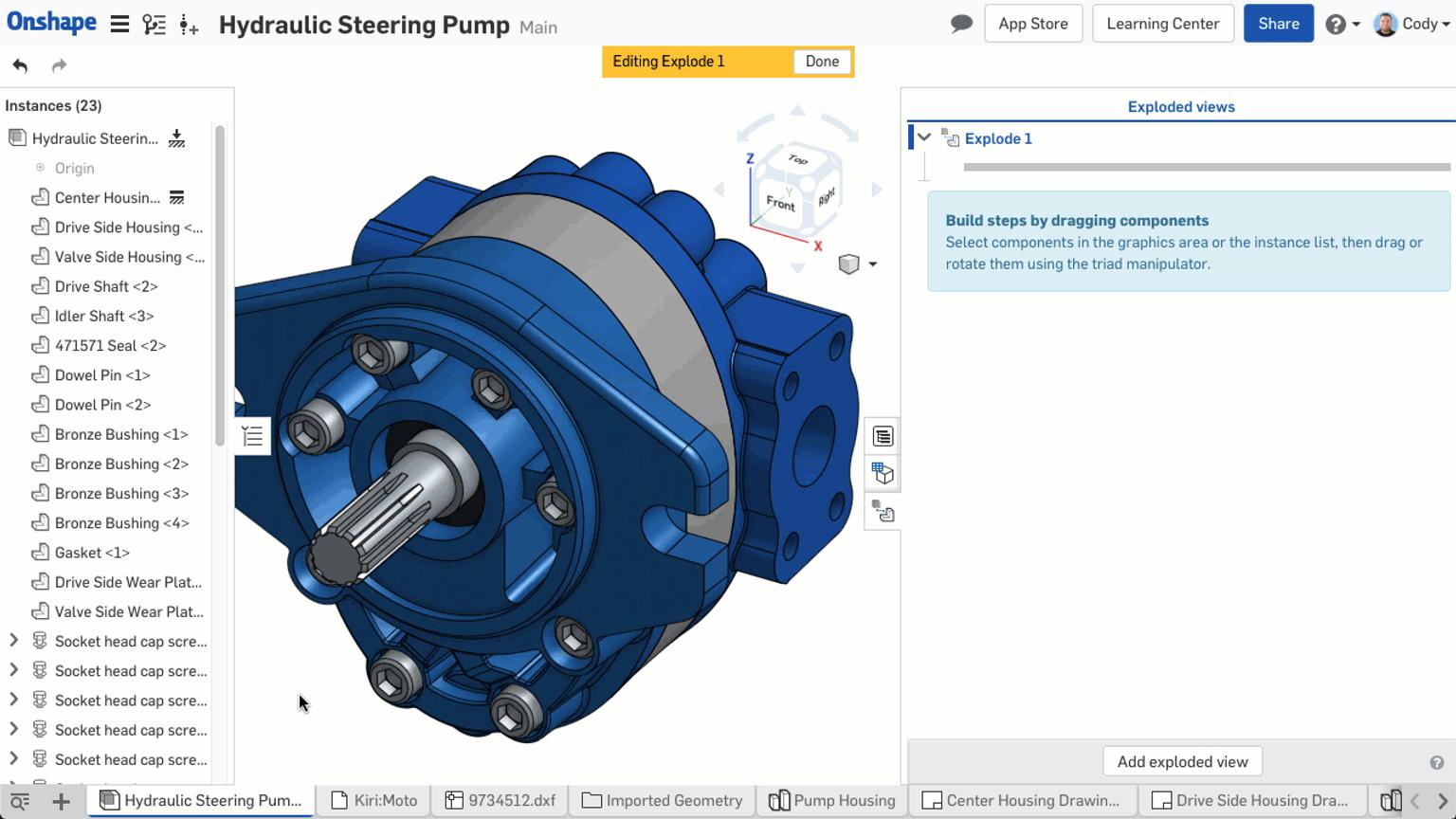Click the comments chat icon

click(960, 23)
